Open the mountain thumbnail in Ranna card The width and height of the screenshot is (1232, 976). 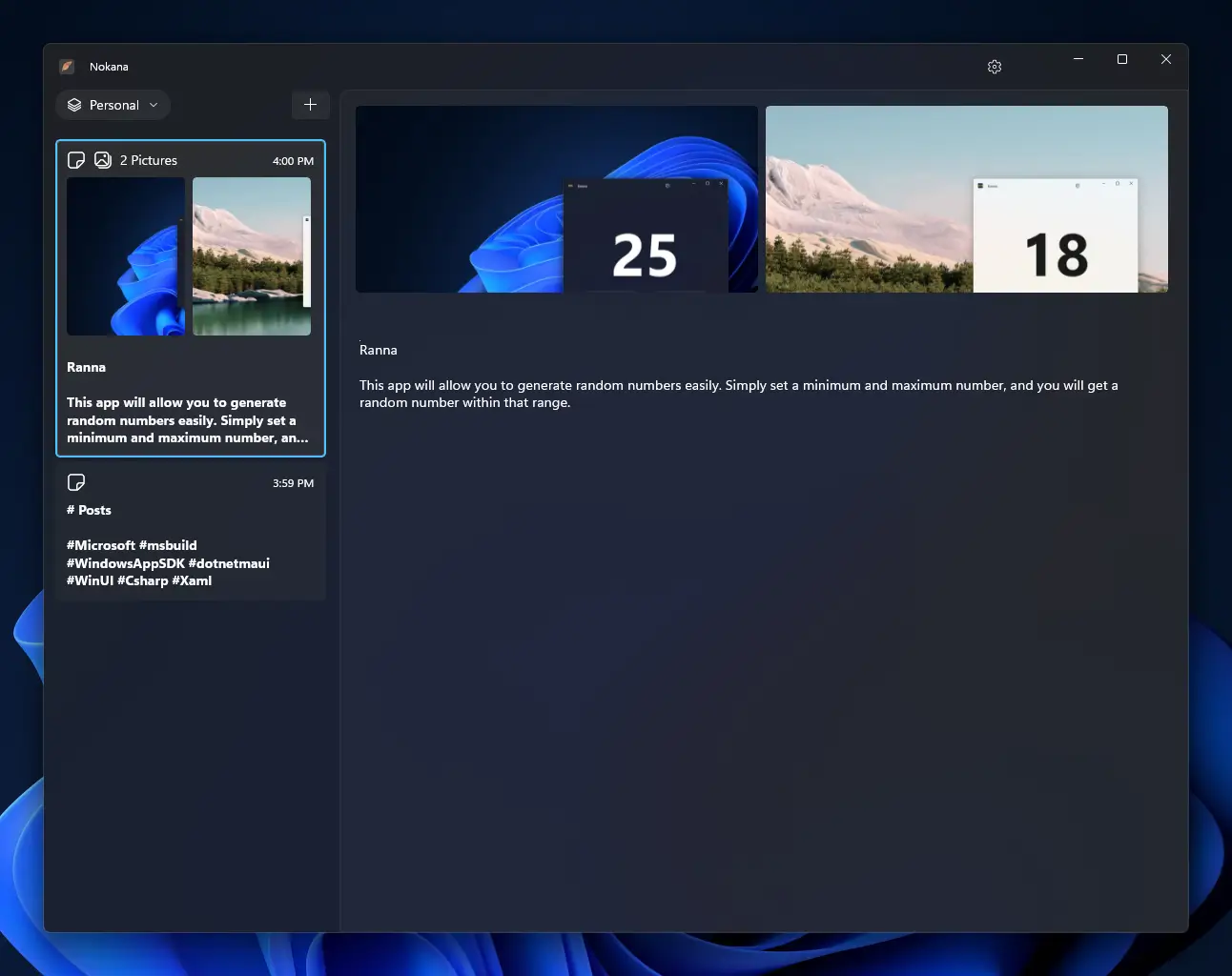(252, 256)
